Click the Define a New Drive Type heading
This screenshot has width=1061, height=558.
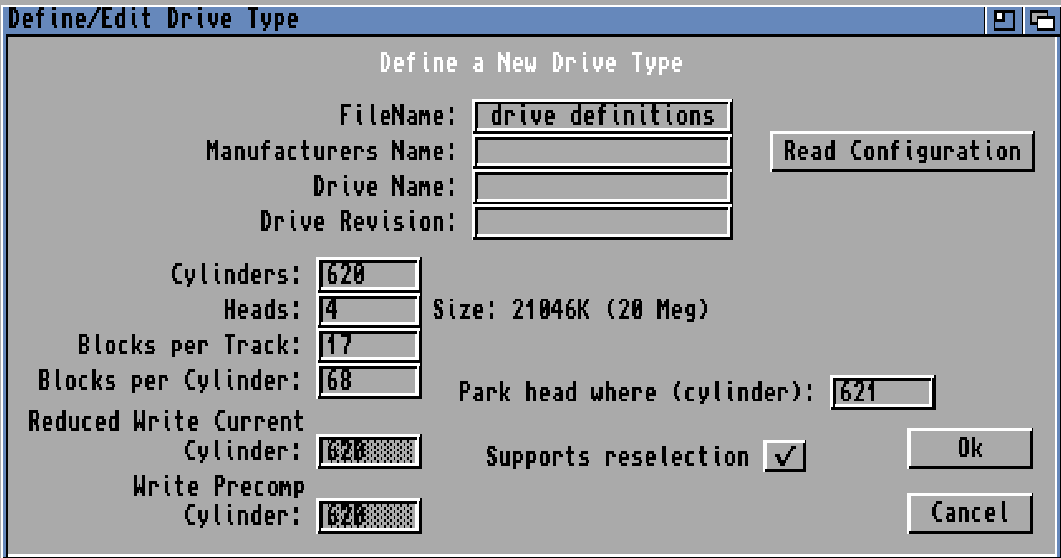[x=531, y=63]
